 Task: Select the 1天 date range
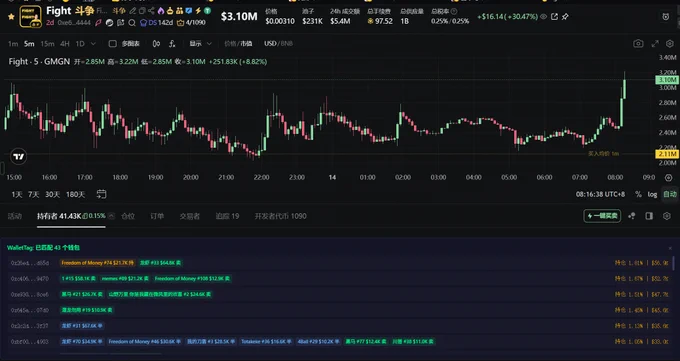(16, 194)
